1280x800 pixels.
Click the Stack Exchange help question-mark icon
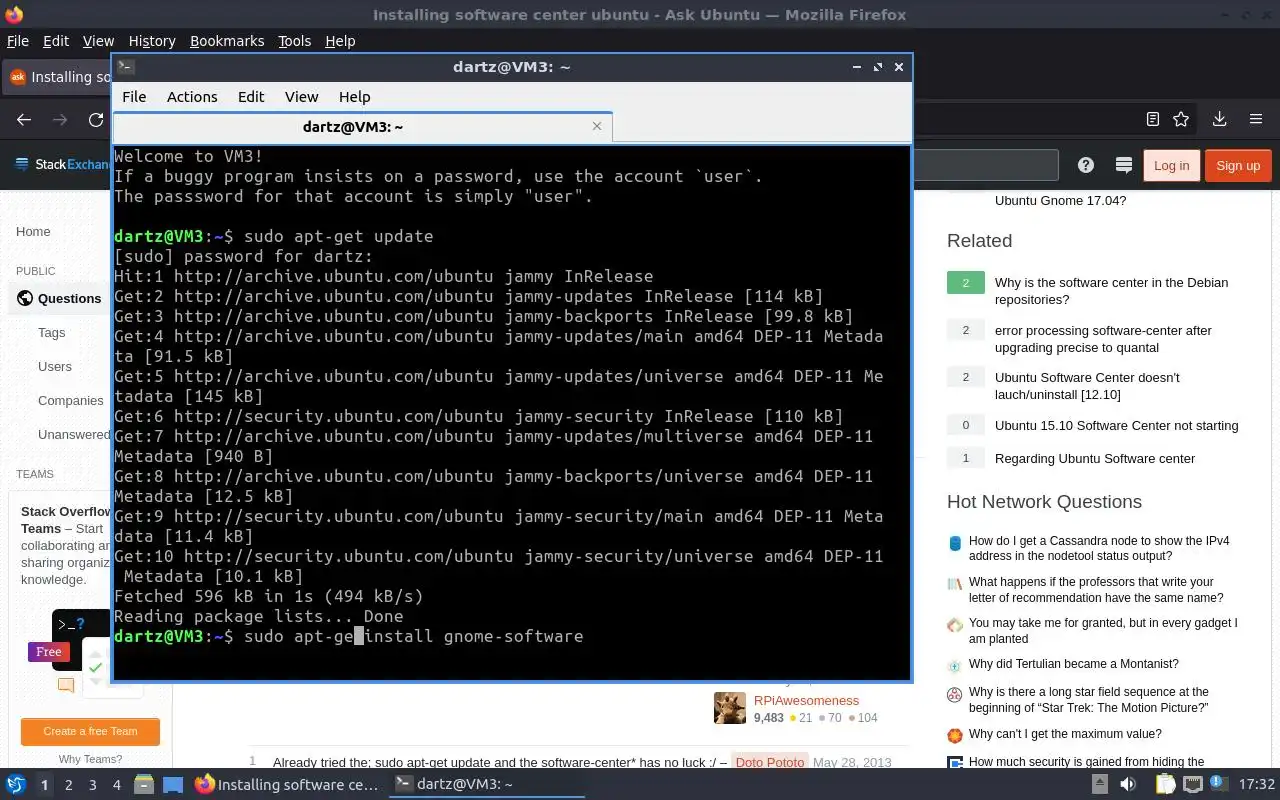1085,165
